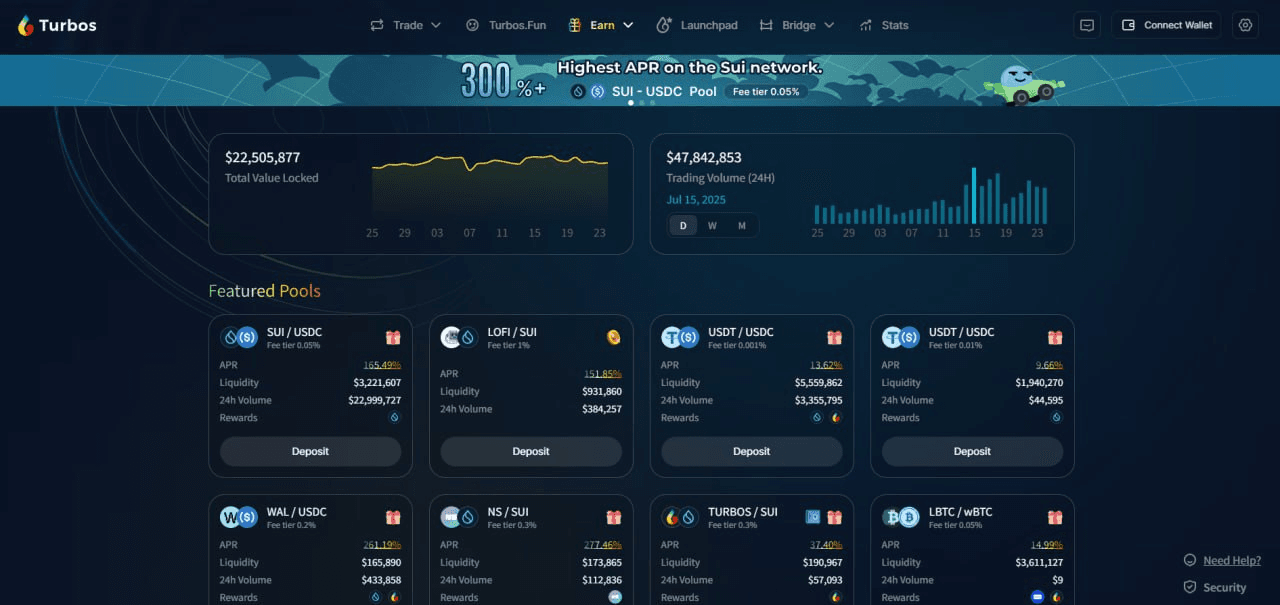This screenshot has width=1280, height=605.
Task: Click the Featured Pools heading
Action: click(264, 291)
